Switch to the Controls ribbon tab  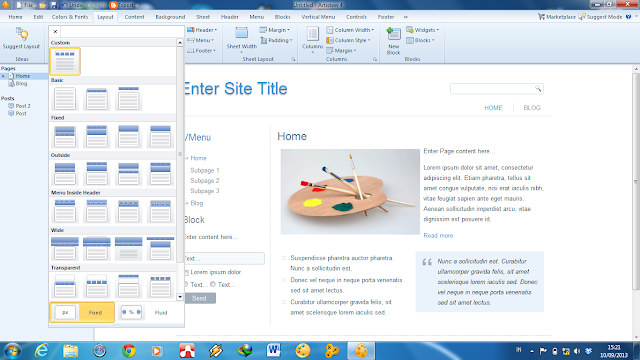[356, 17]
